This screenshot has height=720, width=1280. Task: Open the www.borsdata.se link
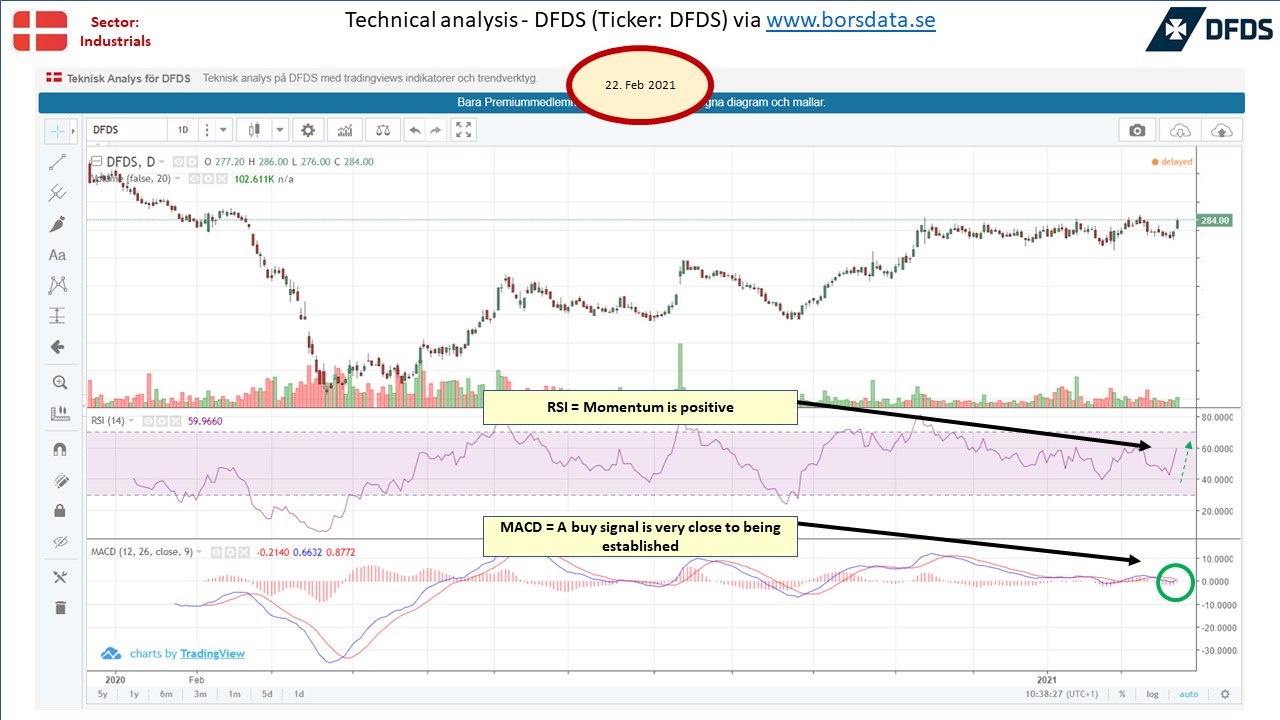pos(851,20)
